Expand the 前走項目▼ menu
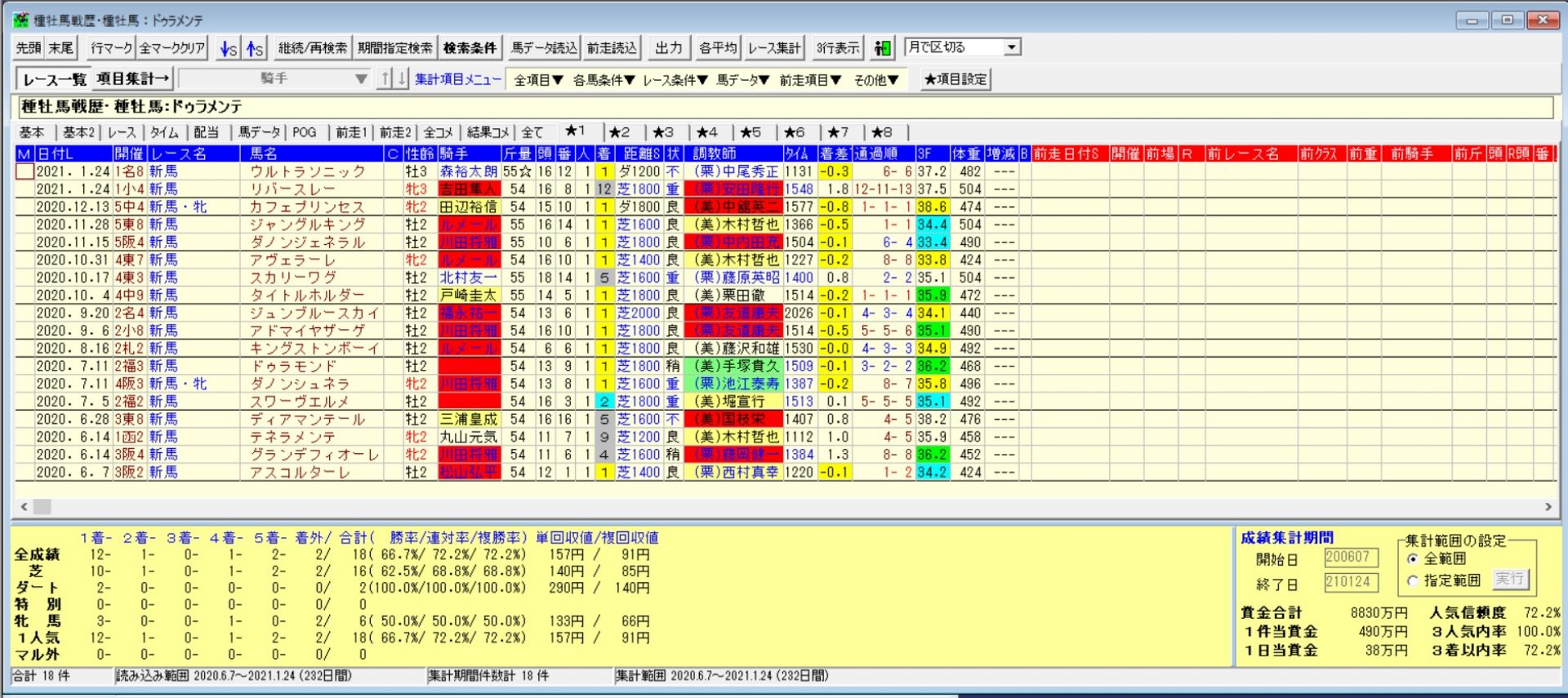 809,80
